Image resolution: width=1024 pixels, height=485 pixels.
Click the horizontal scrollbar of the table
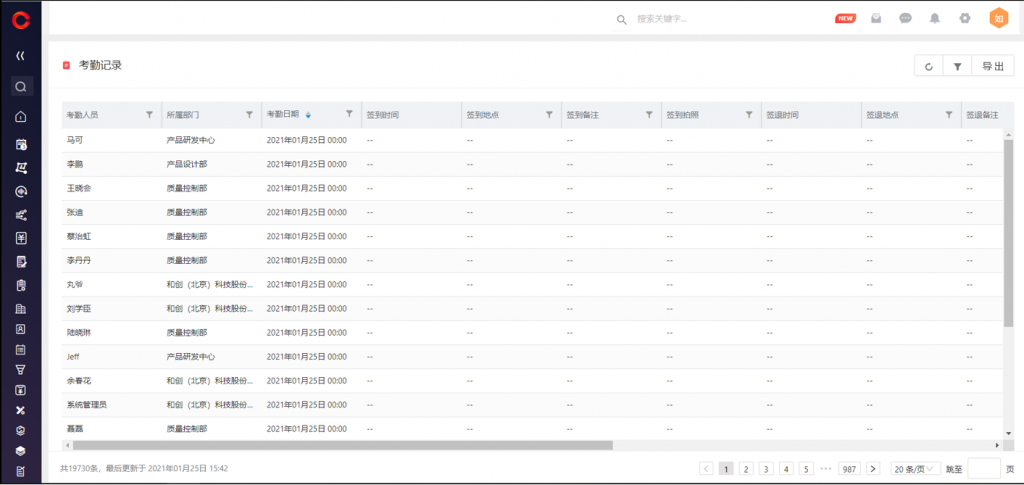[340, 445]
